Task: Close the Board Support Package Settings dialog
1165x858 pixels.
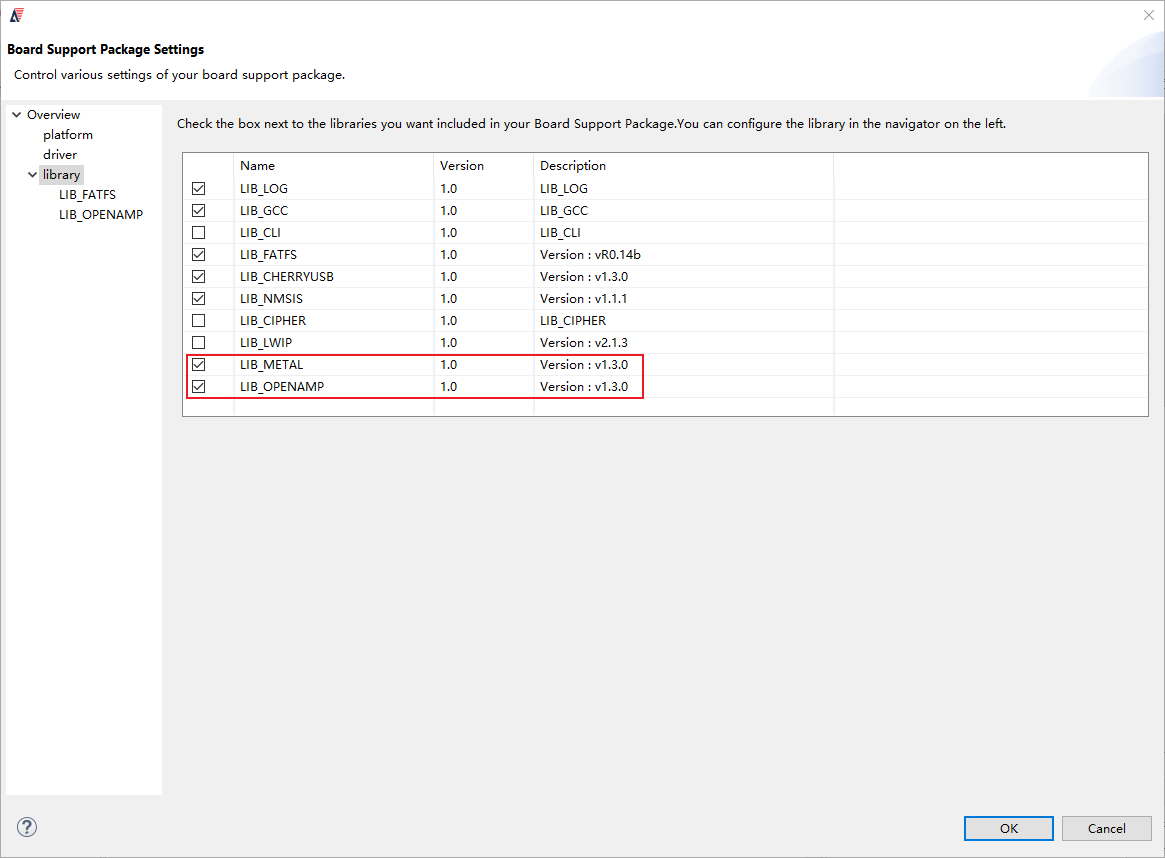Action: (1148, 15)
